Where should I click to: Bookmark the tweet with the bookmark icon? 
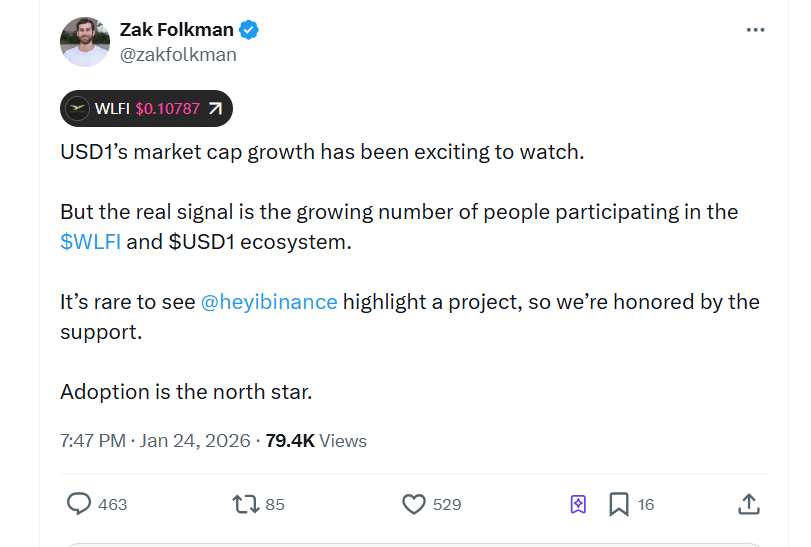click(619, 504)
